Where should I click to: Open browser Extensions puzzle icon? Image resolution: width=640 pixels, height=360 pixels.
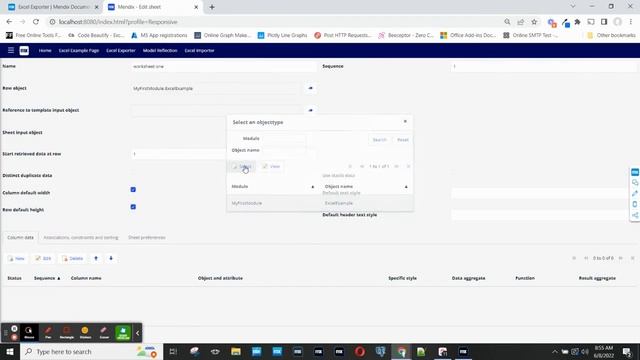(x=577, y=22)
